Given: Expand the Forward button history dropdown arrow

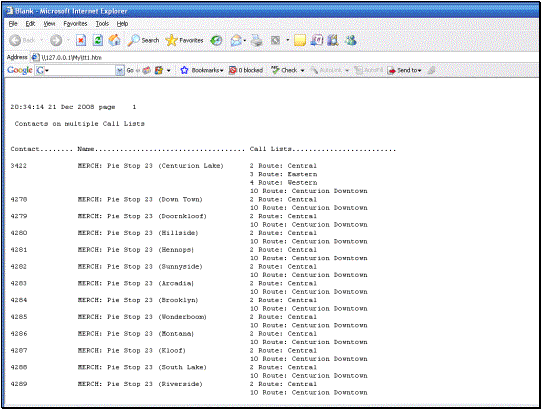Looking at the screenshot, I should tap(68, 40).
